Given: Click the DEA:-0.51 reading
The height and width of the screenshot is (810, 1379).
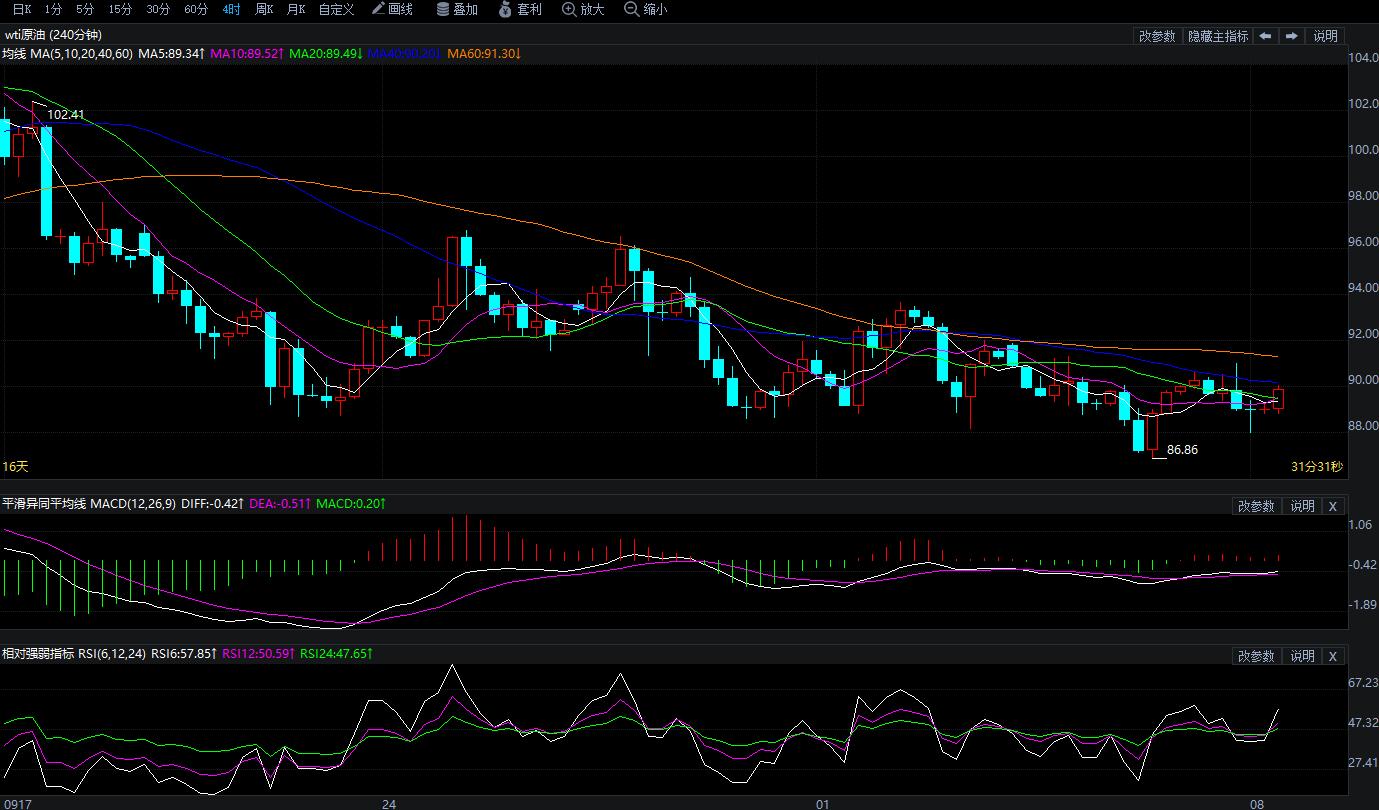Looking at the screenshot, I should click(280, 504).
